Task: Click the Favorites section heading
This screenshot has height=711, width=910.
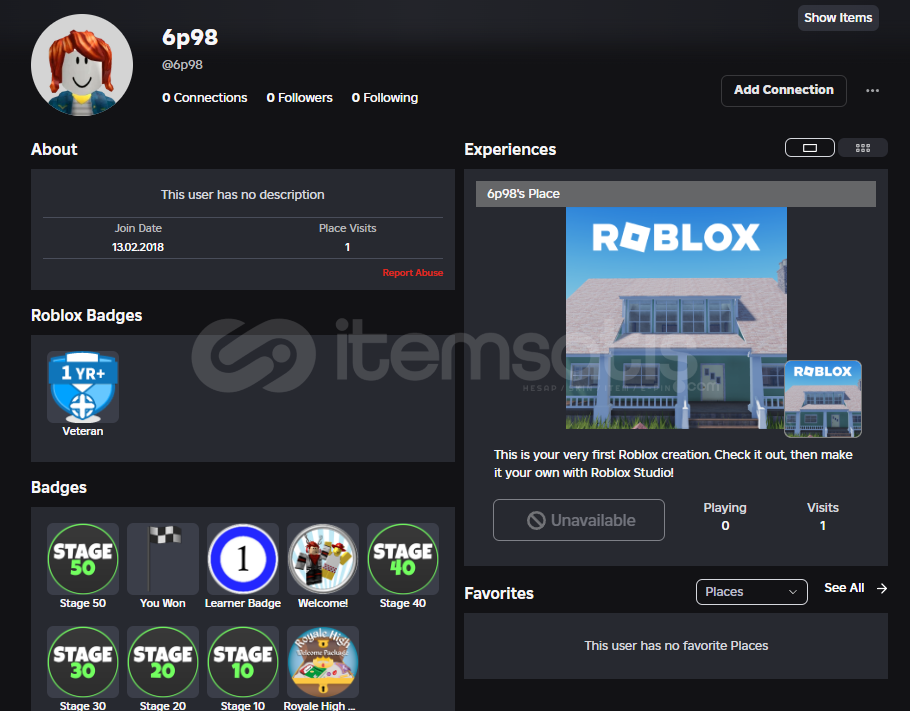Action: (499, 593)
